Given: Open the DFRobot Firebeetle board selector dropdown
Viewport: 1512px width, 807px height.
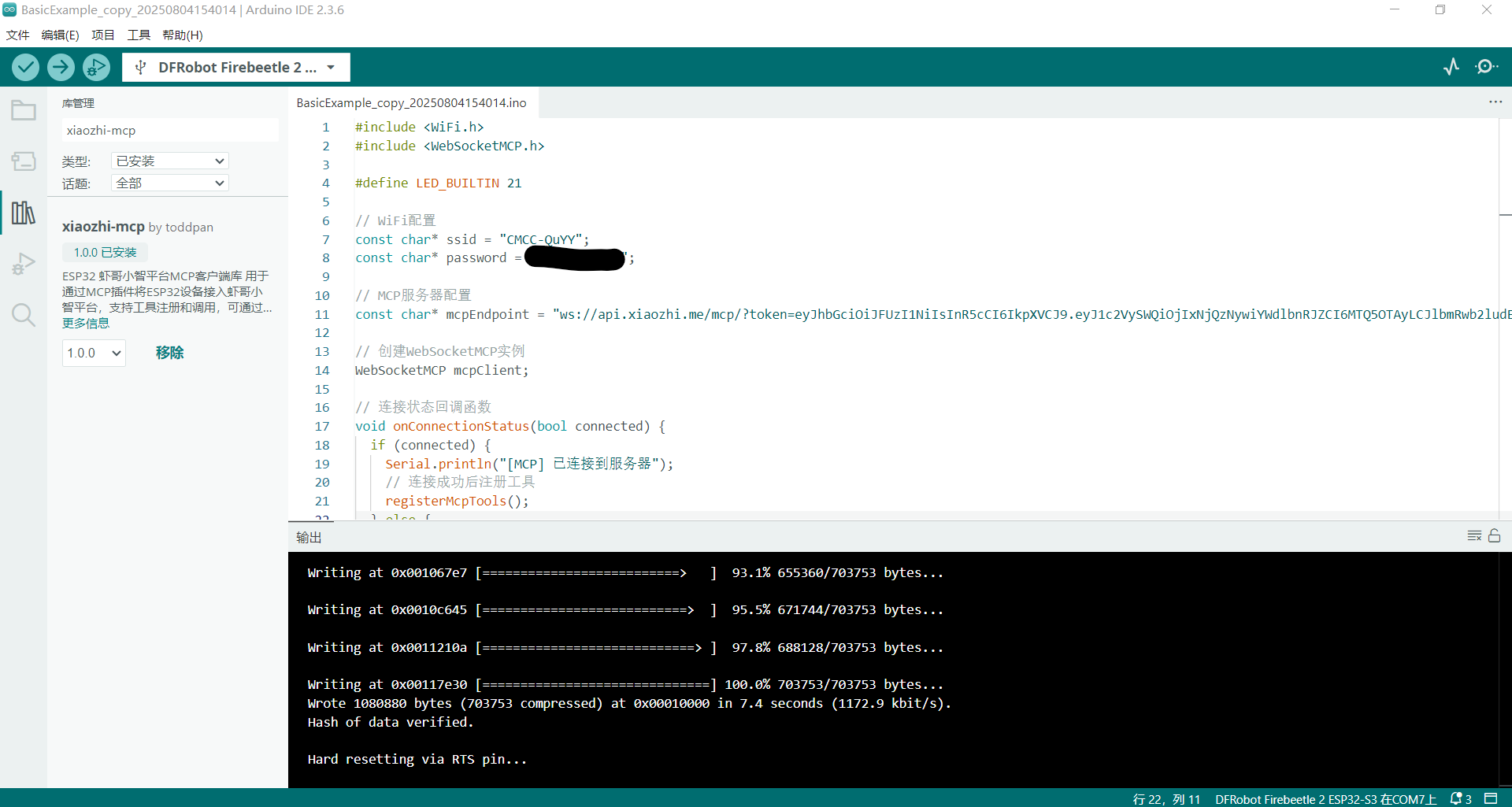Looking at the screenshot, I should tap(236, 68).
